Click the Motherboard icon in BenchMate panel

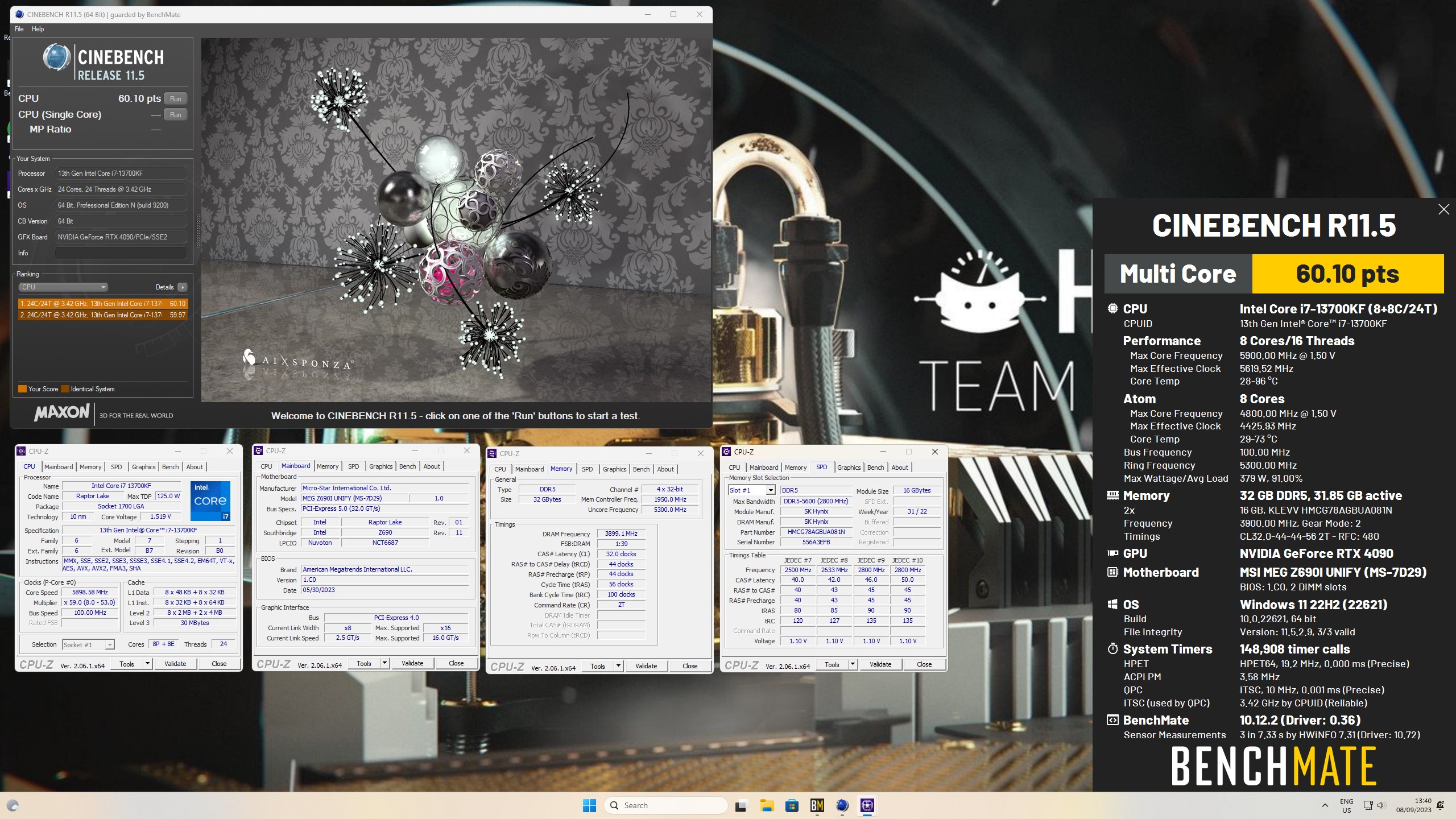click(1112, 572)
